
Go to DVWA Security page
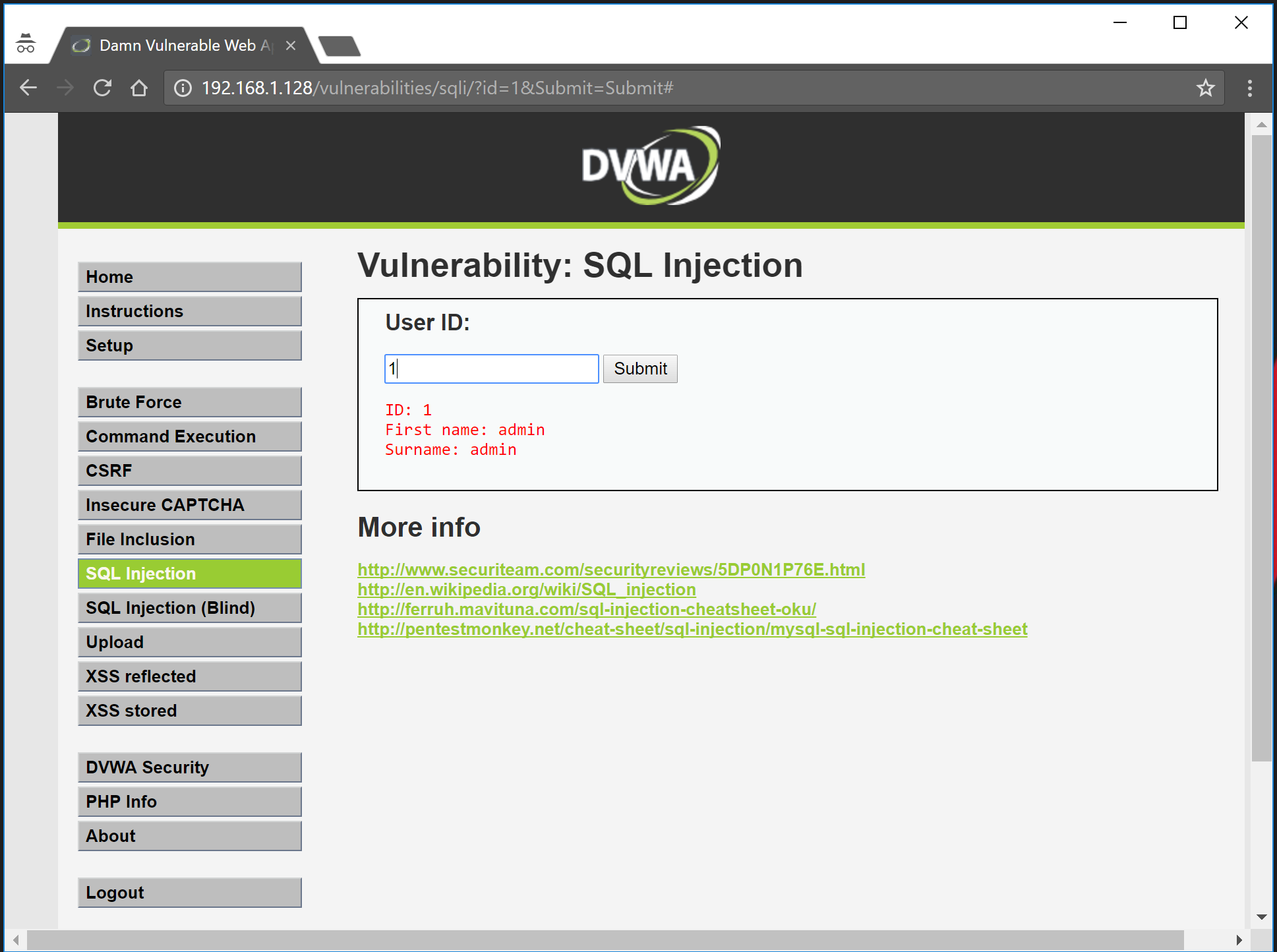pyautogui.click(x=189, y=767)
